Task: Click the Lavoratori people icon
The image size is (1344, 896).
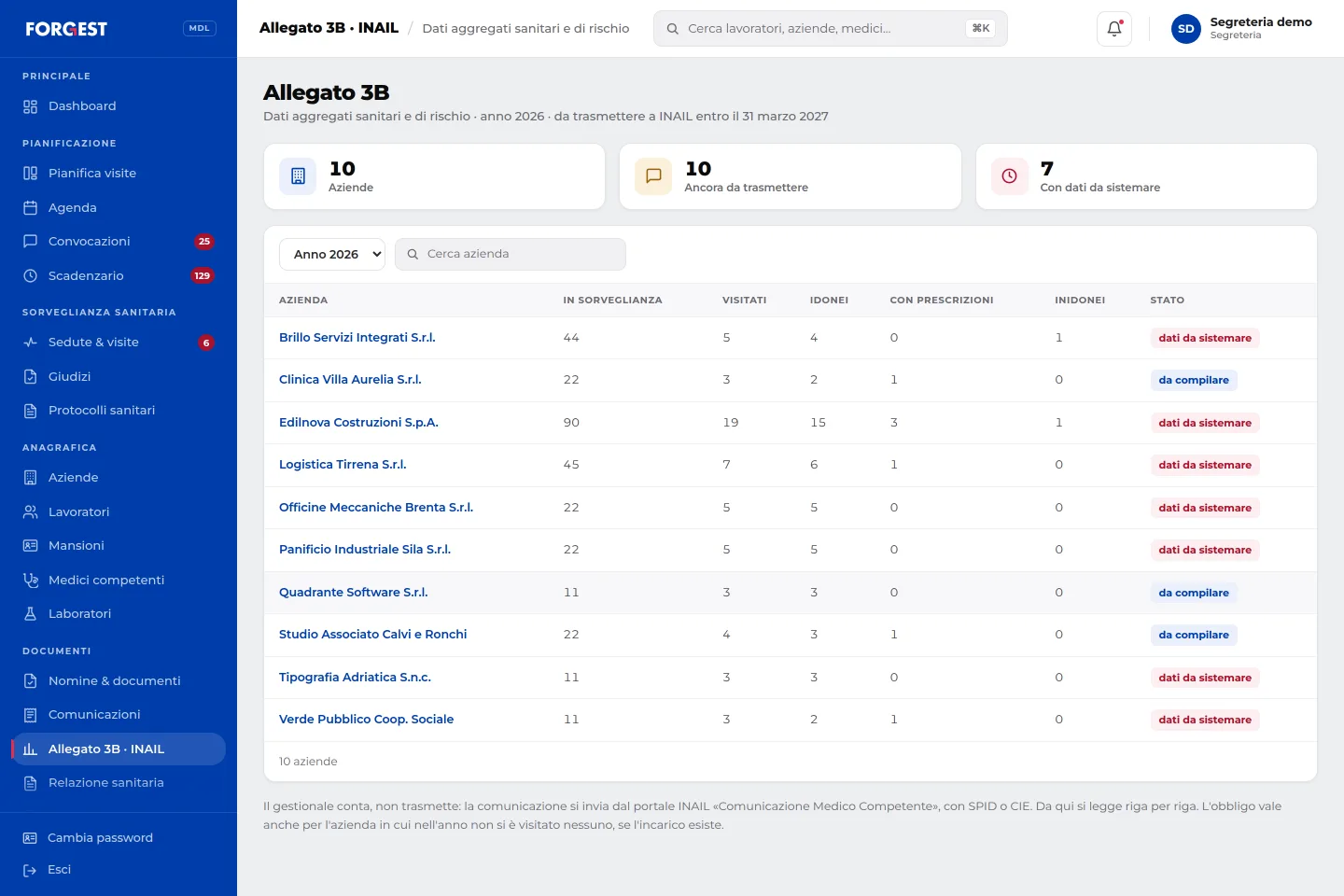Action: (x=30, y=512)
